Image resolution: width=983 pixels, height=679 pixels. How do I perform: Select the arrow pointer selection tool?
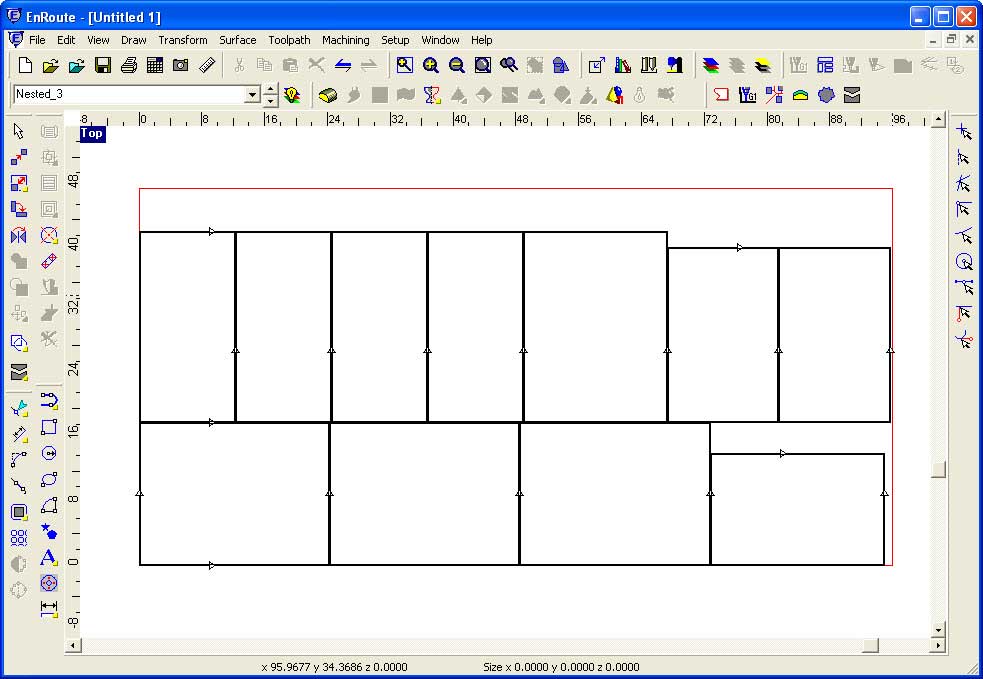(19, 131)
